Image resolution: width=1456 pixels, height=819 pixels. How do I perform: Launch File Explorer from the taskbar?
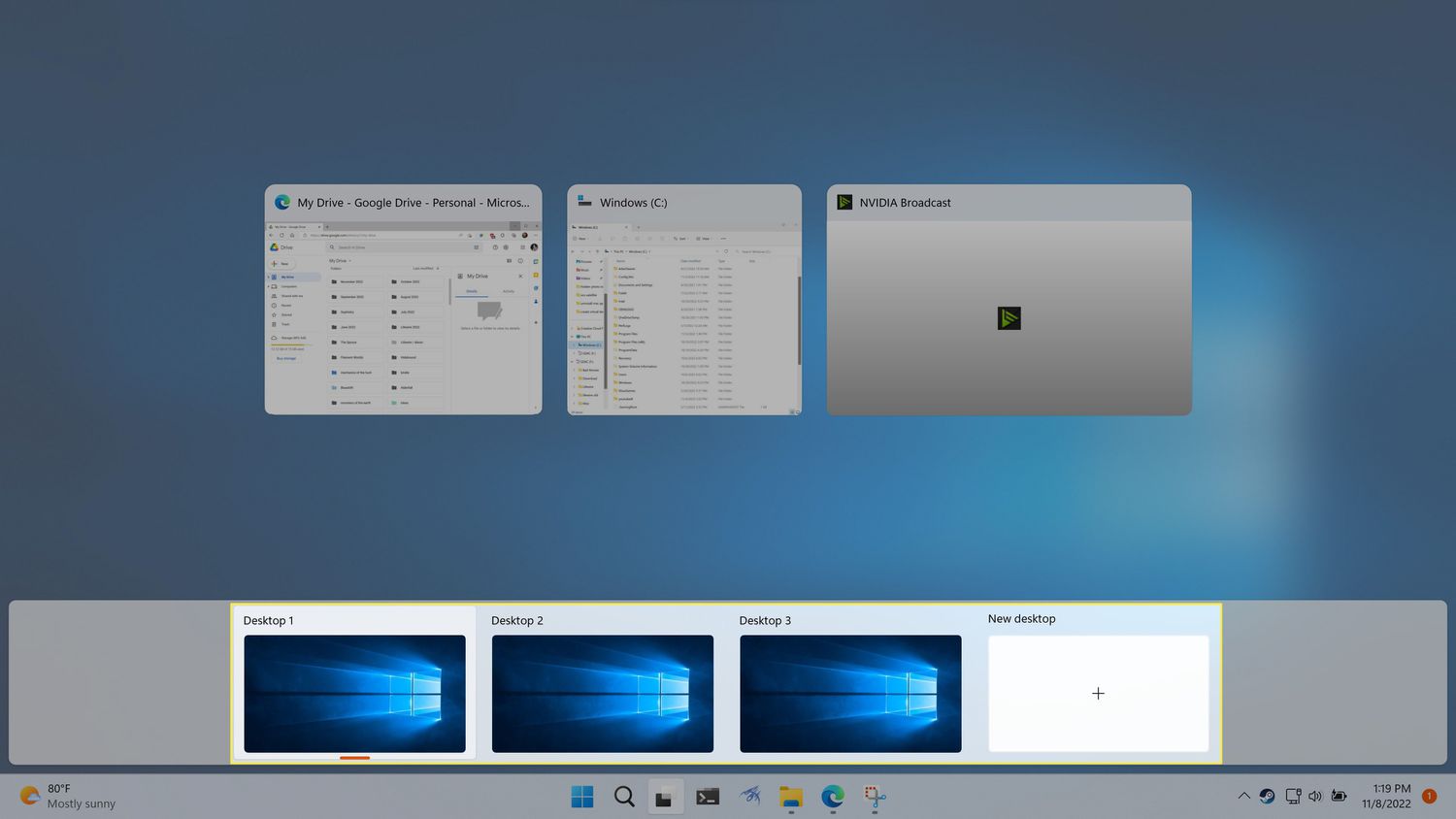(791, 797)
